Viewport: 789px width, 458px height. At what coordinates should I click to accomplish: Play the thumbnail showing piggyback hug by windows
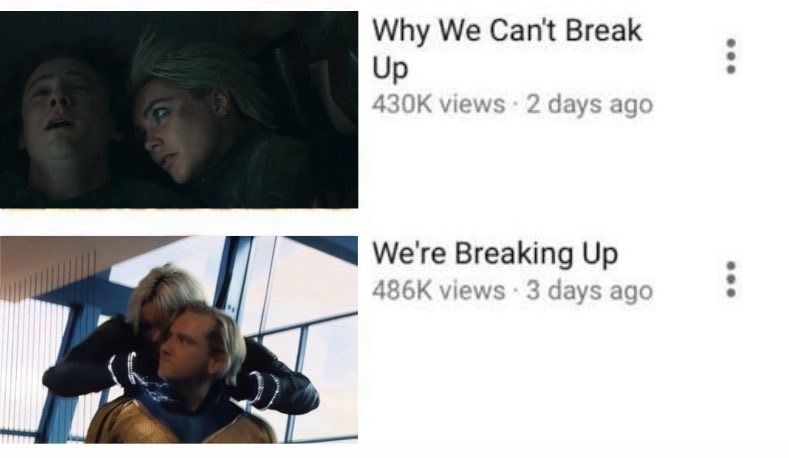[x=179, y=340]
